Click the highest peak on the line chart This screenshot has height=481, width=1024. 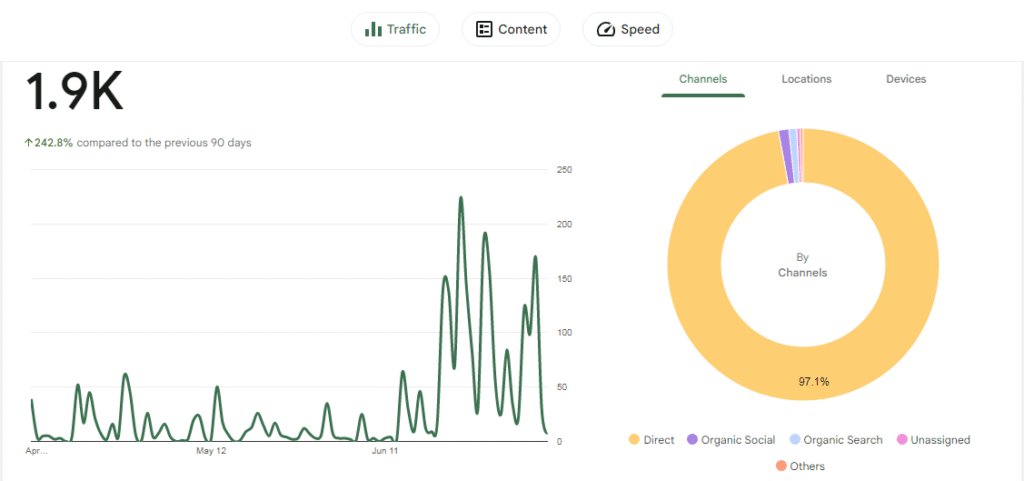[x=461, y=198]
